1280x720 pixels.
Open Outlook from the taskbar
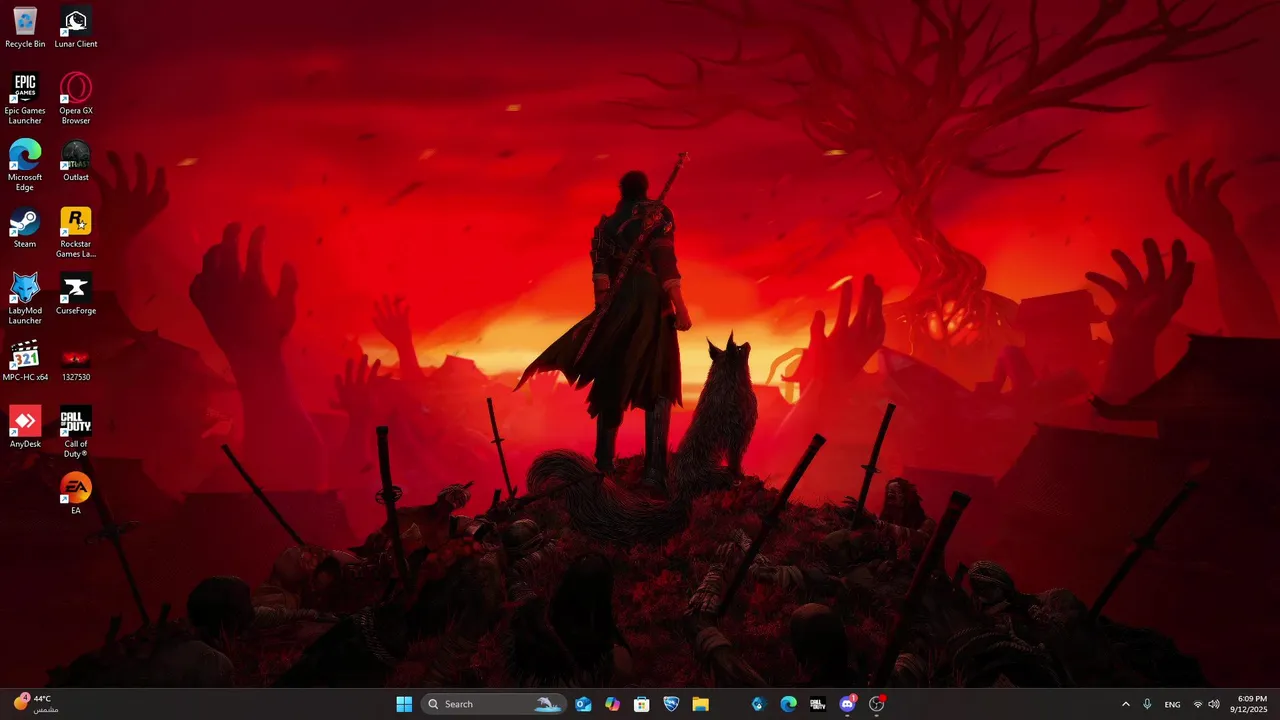pyautogui.click(x=583, y=704)
